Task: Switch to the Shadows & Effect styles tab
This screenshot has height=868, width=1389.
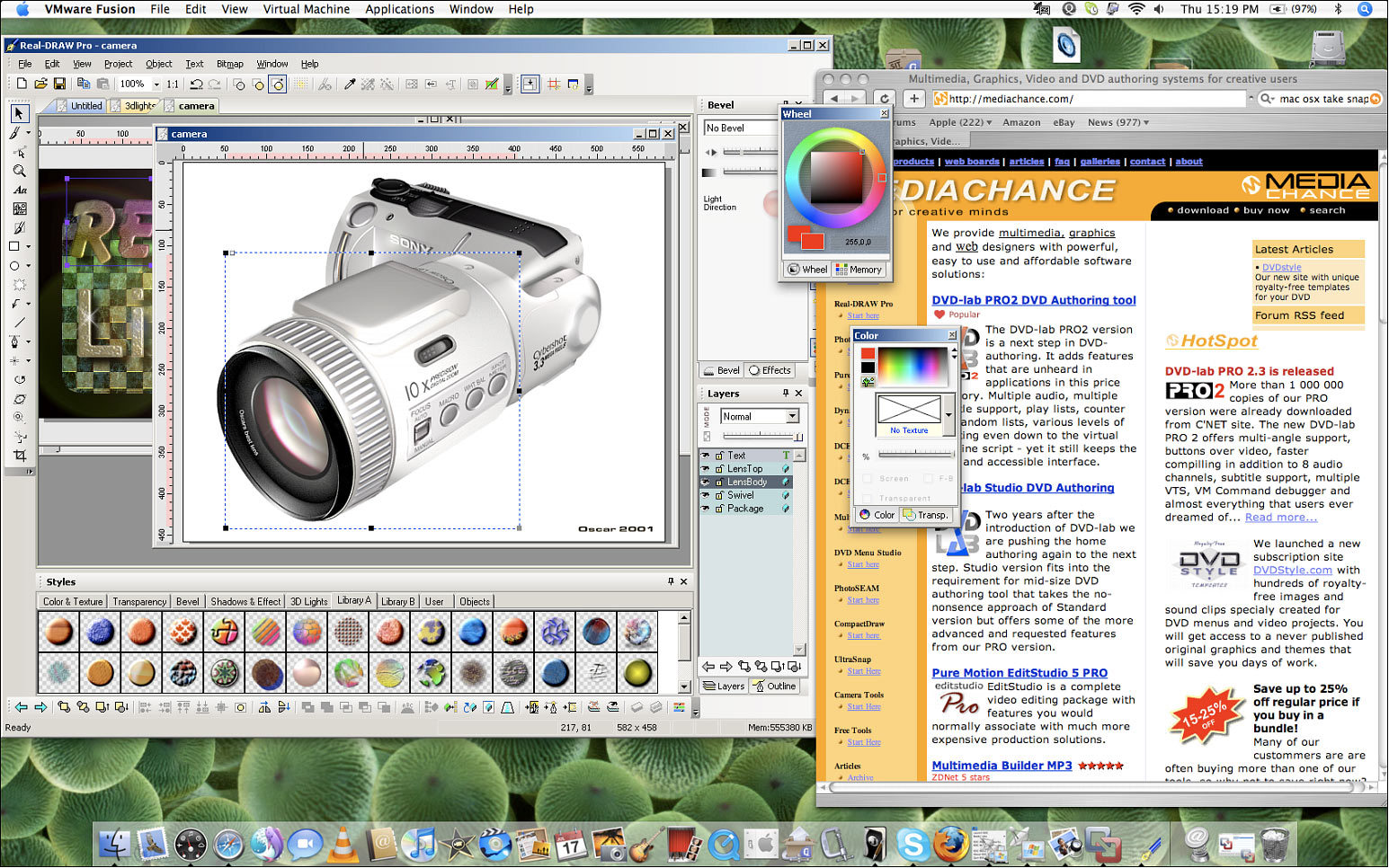Action: (x=245, y=602)
